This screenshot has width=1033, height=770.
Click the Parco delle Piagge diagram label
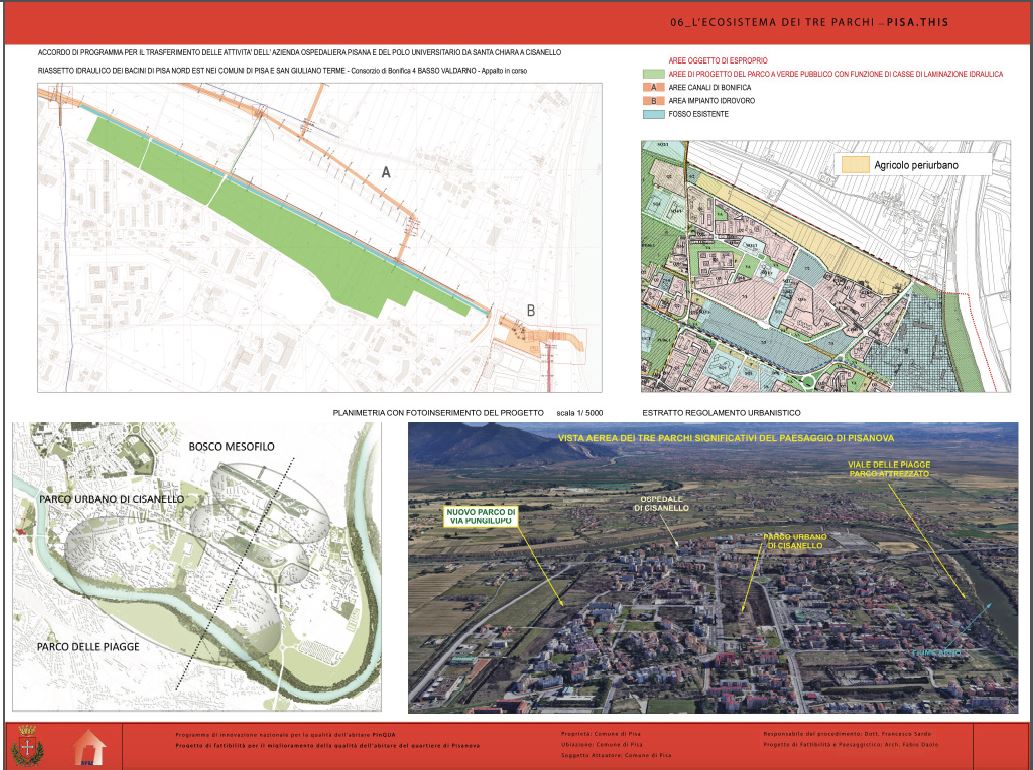pyautogui.click(x=88, y=647)
